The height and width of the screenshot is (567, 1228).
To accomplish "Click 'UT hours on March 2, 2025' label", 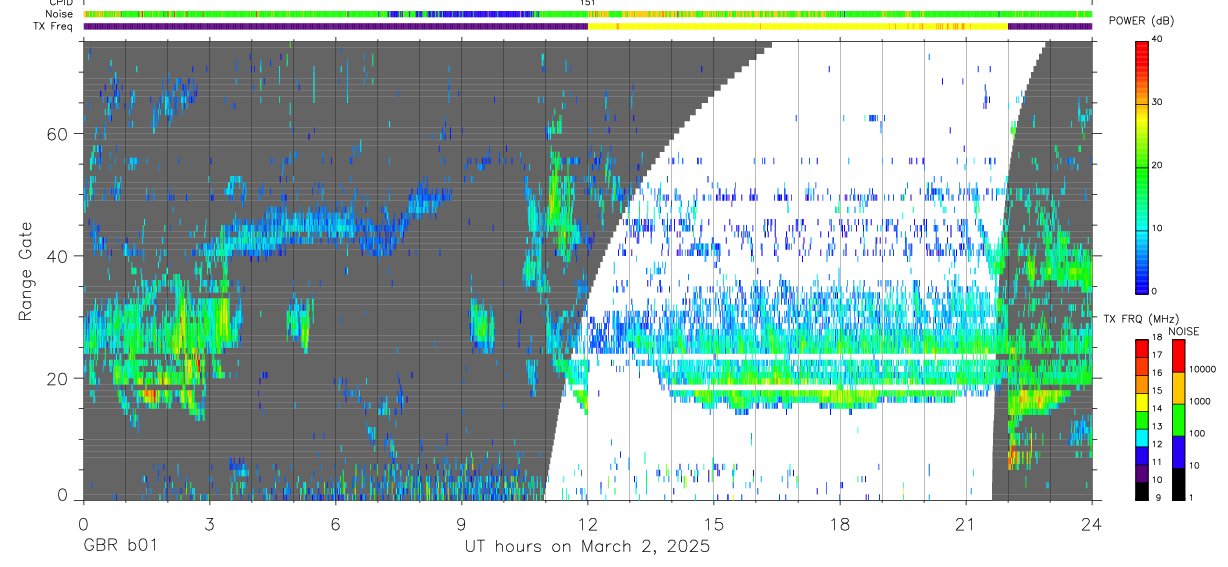I will pos(587,547).
